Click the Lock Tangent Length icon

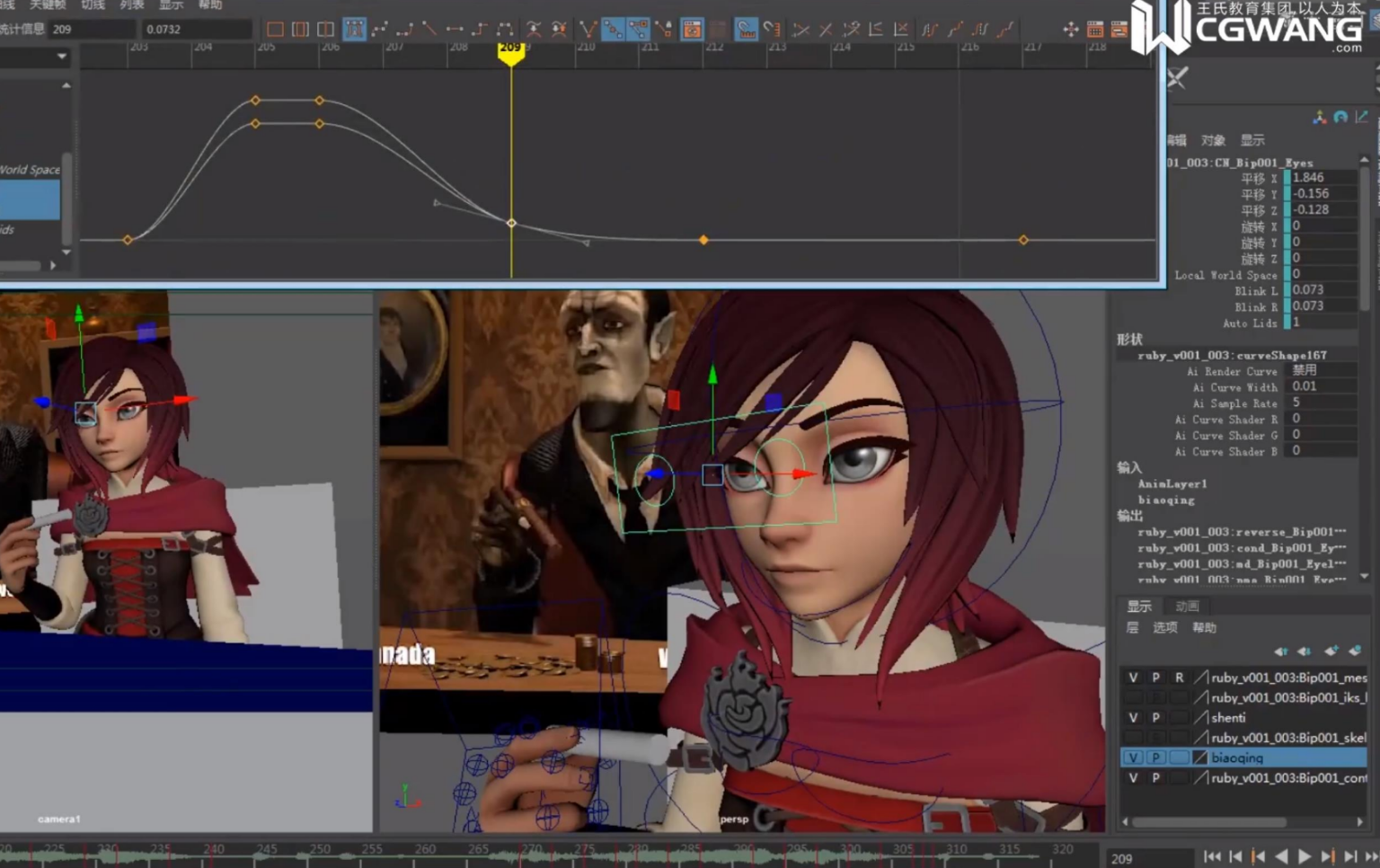tap(663, 30)
